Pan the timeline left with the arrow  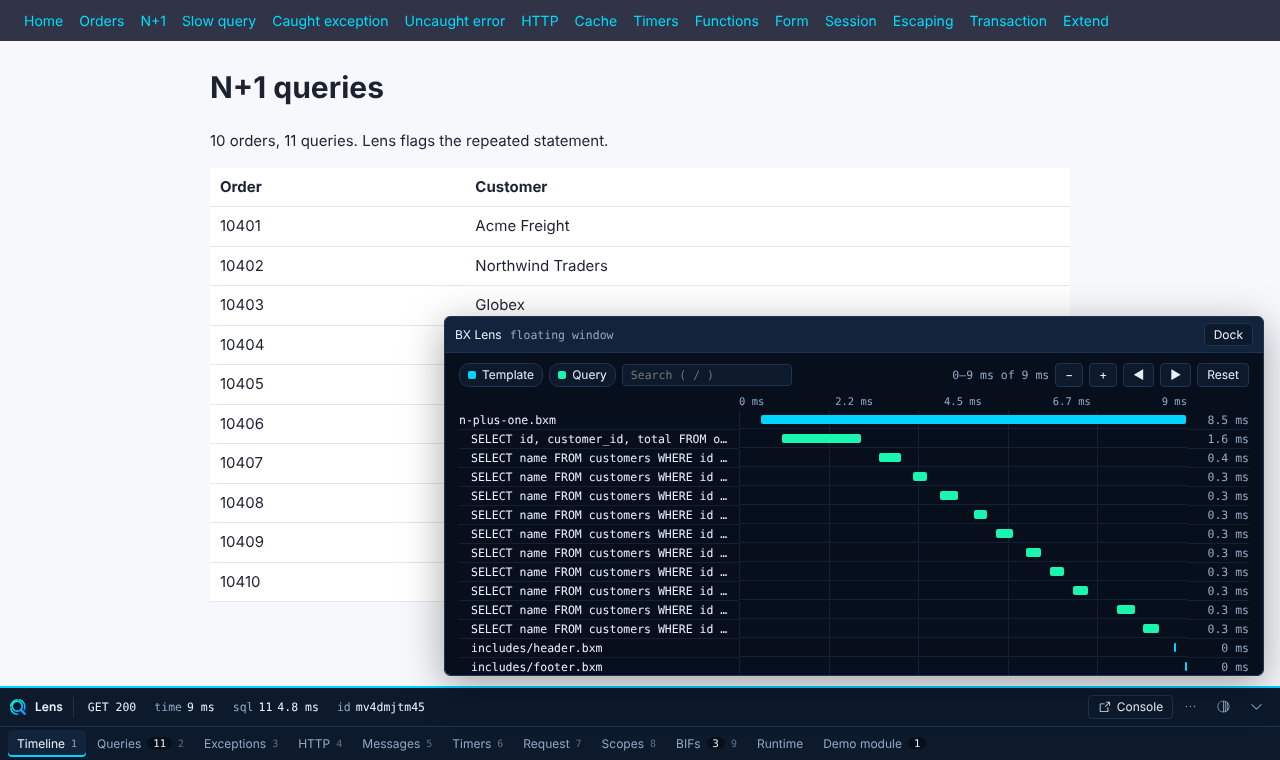[1138, 375]
